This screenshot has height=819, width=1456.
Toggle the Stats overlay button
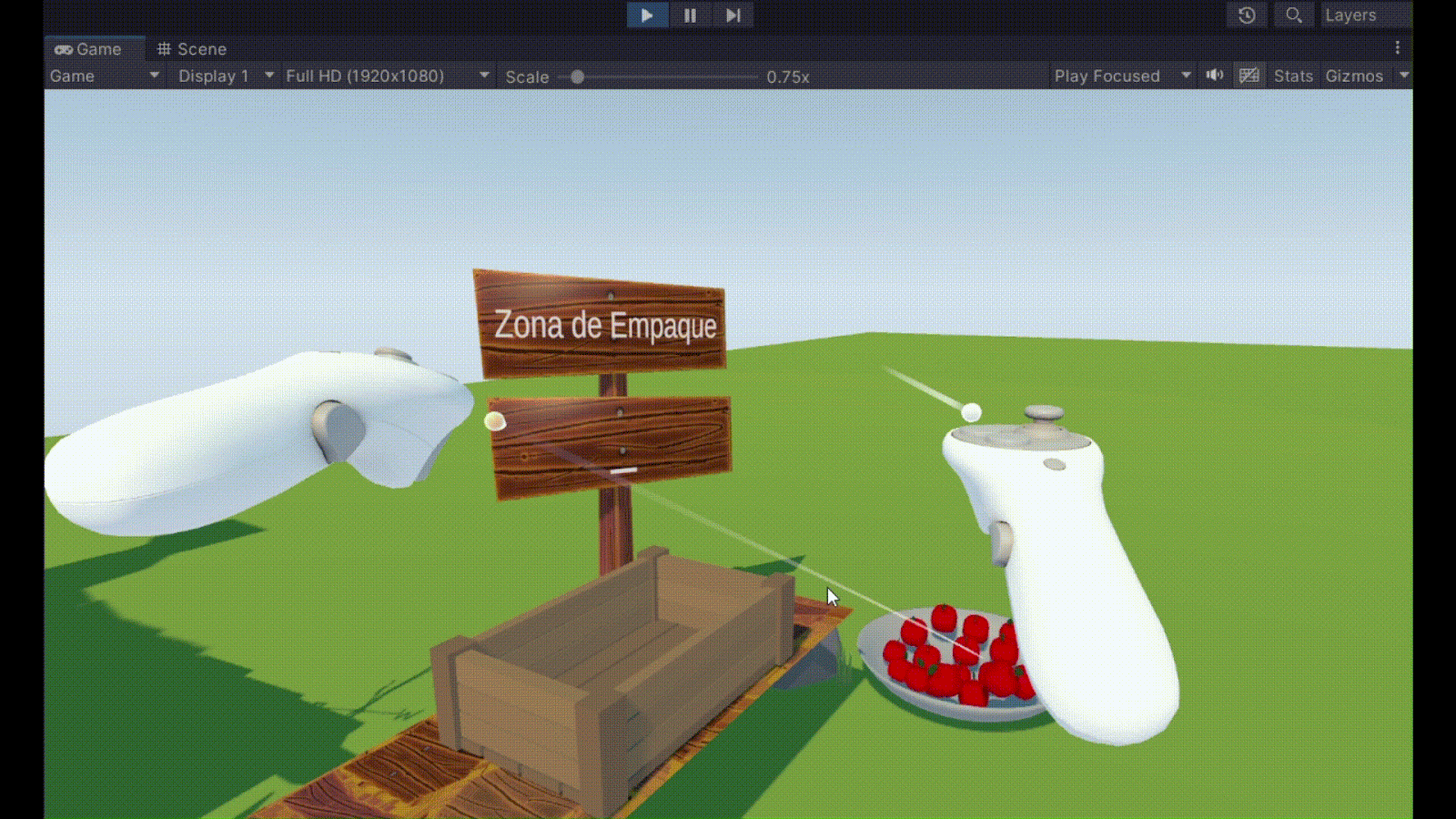[1293, 76]
